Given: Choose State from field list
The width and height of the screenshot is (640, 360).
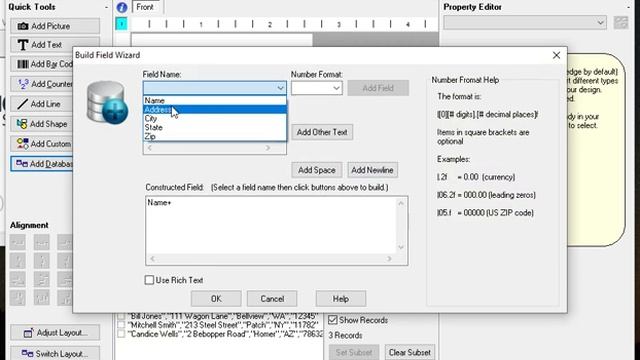Looking at the screenshot, I should (215, 127).
